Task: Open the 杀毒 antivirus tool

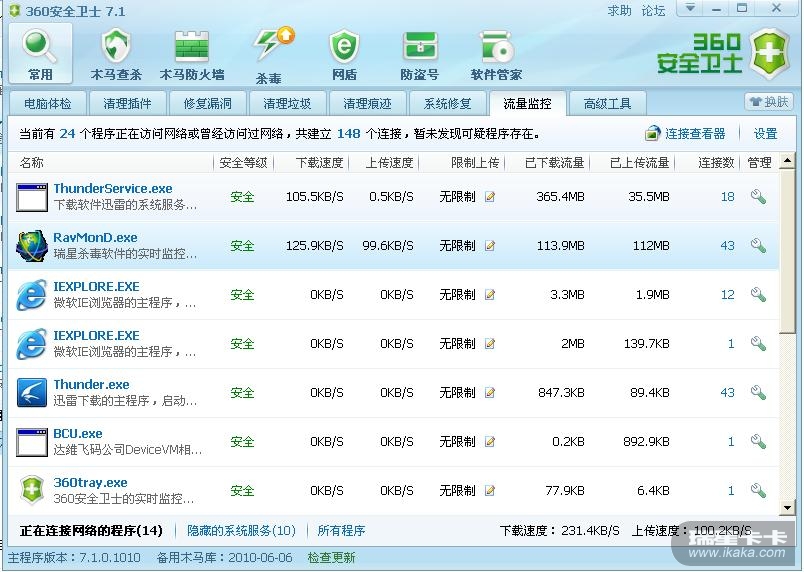Action: [270, 54]
